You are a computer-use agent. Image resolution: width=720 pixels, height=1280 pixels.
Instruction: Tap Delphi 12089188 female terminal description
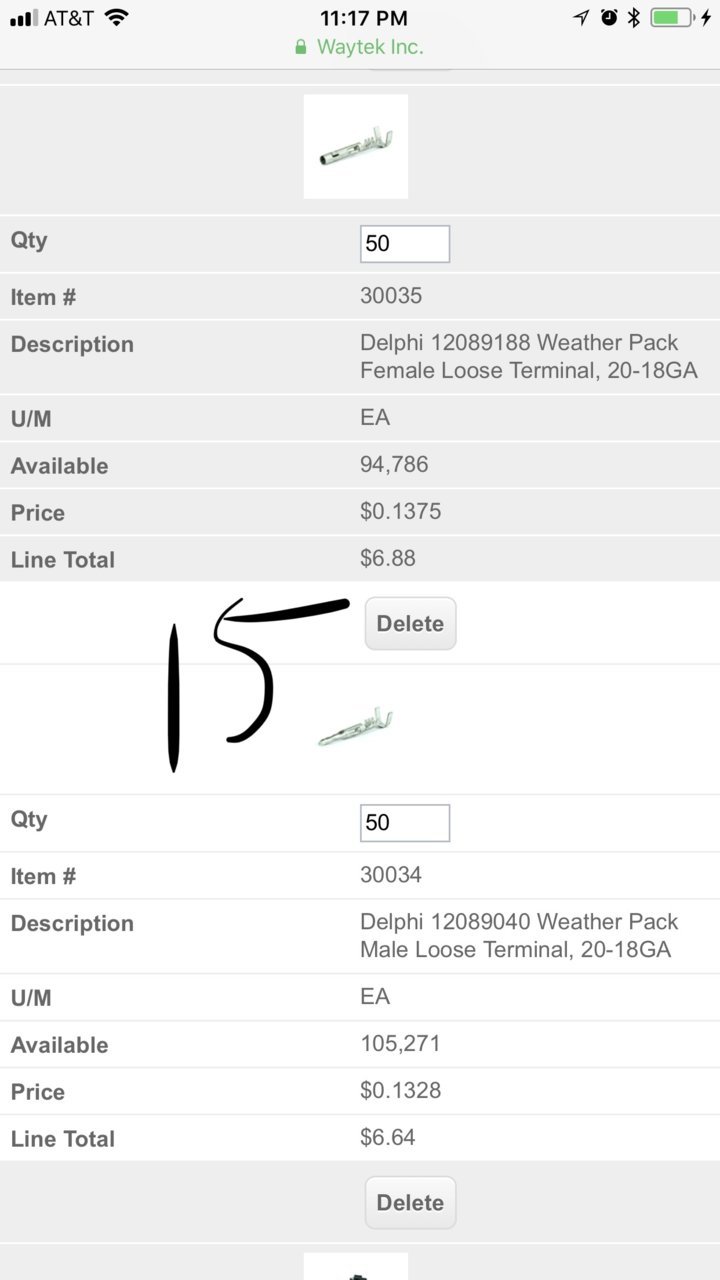[528, 357]
